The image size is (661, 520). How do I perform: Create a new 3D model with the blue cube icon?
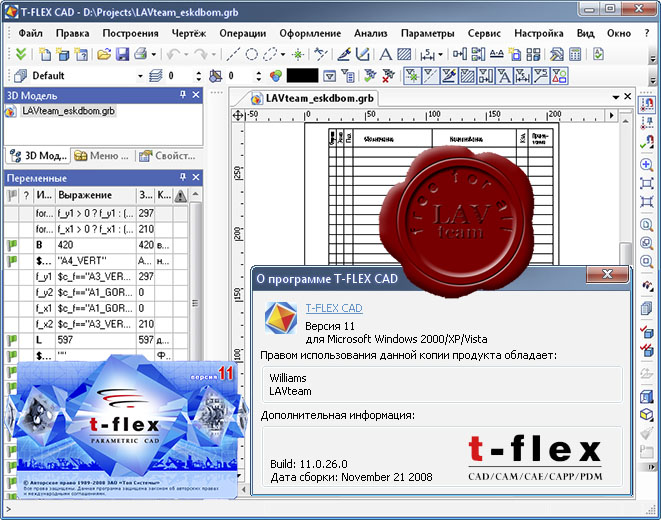pyautogui.click(x=63, y=54)
